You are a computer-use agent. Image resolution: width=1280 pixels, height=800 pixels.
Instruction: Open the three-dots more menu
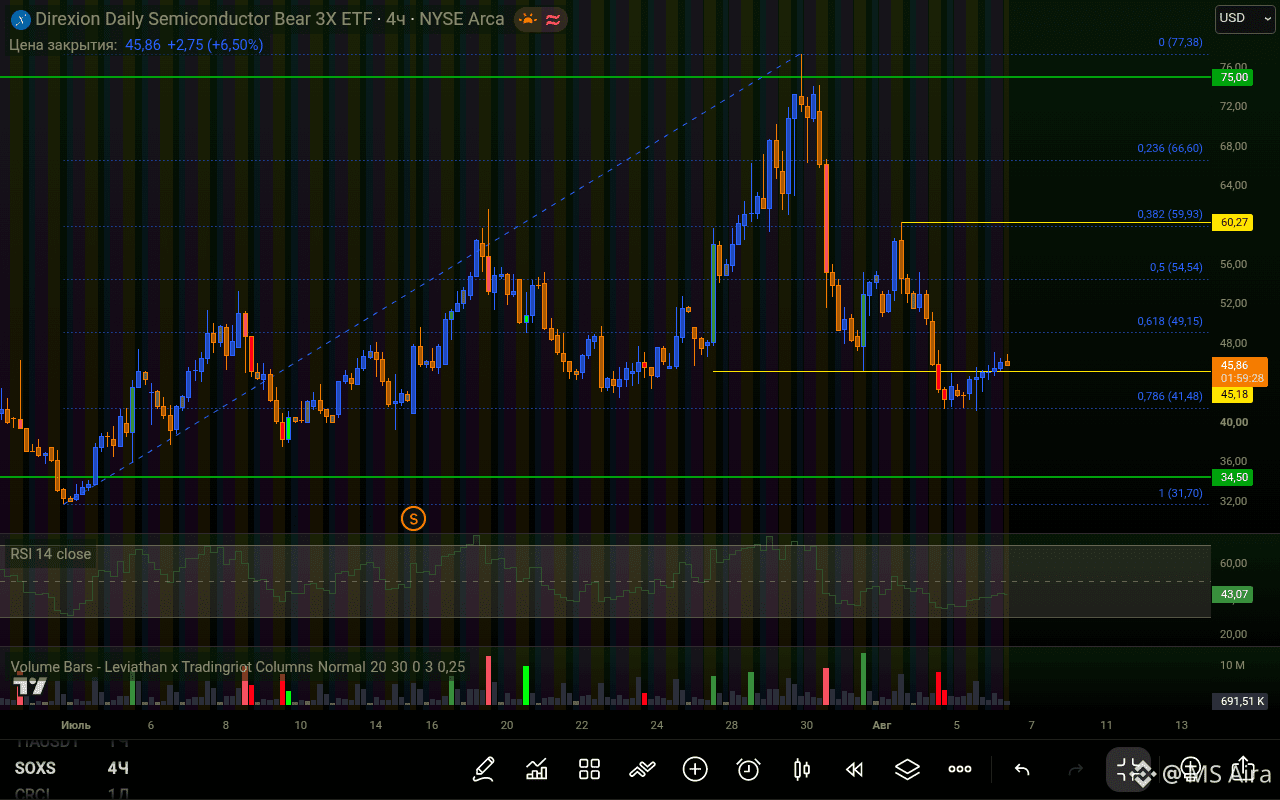(960, 769)
